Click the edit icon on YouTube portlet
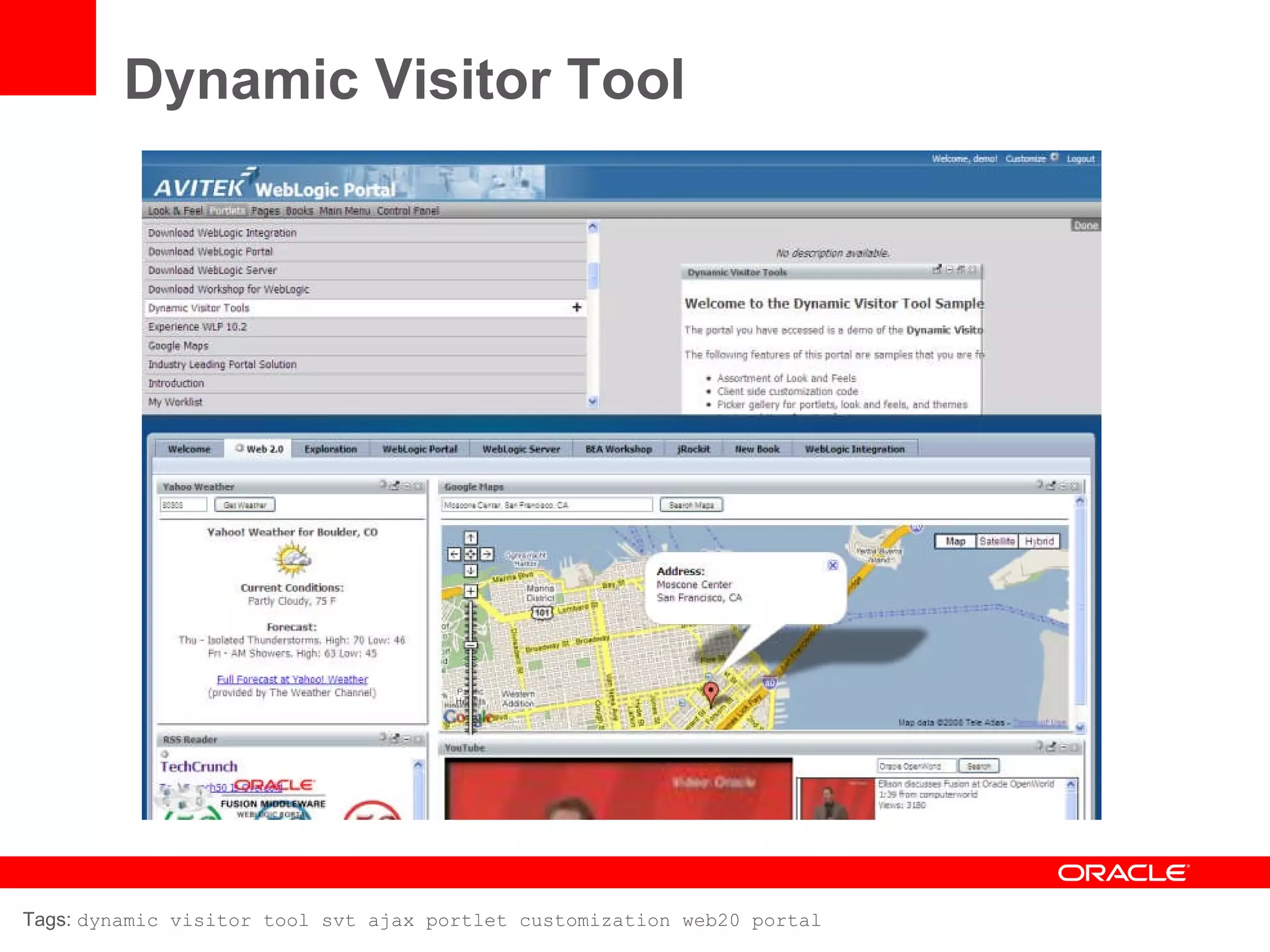Image resolution: width=1270 pixels, height=952 pixels. [1050, 747]
